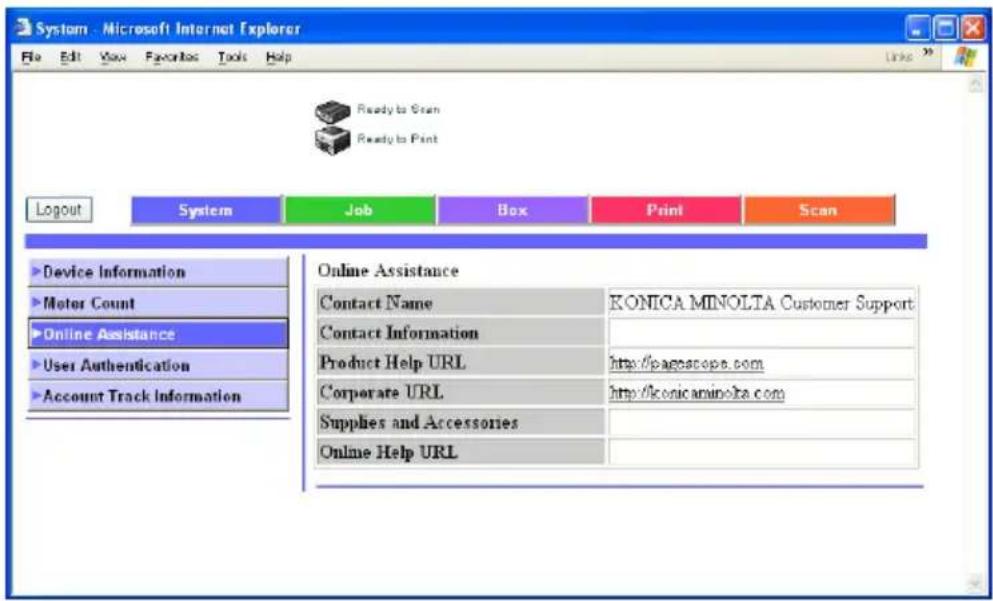Click the Supplies and Accessories label
Viewport: 993px width, 601px height.
pos(419,422)
